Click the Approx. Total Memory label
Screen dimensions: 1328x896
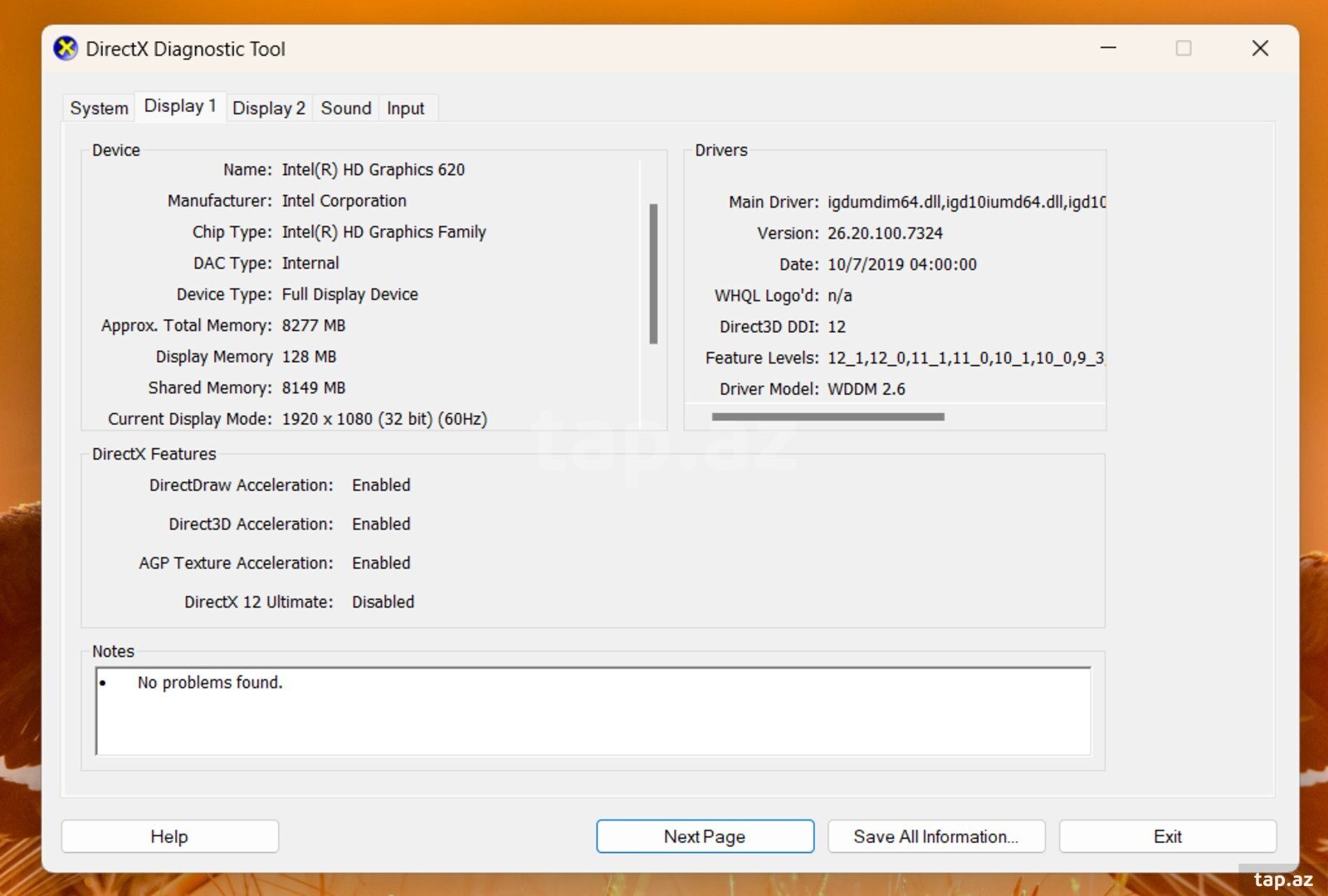pos(187,325)
